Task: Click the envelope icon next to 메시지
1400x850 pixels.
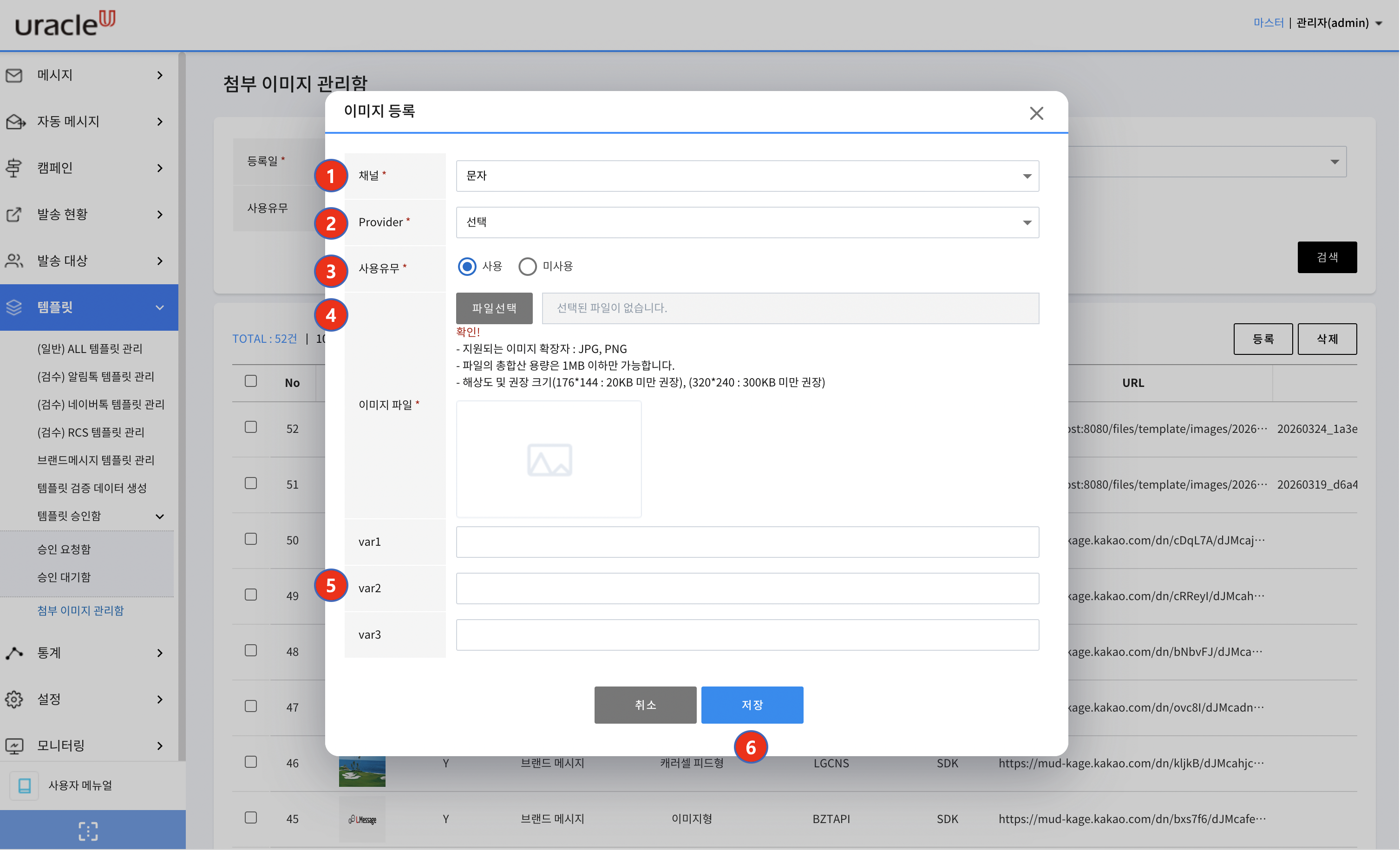Action: (14, 75)
